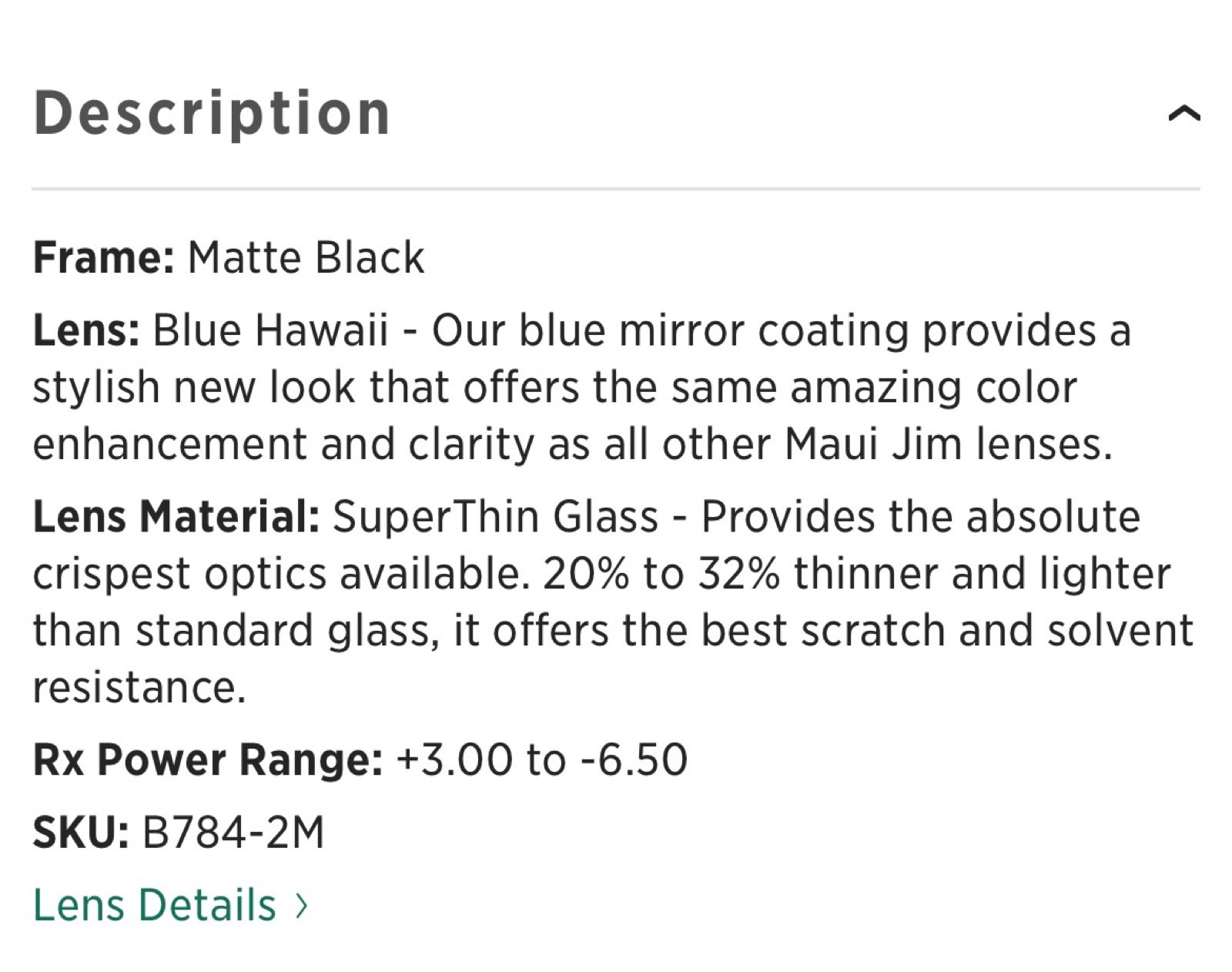Collapse the Description section chevron

pos(1183,114)
